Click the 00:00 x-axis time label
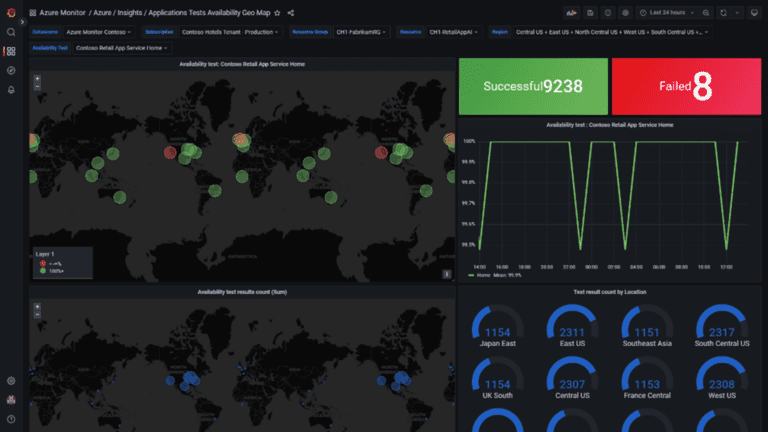The height and width of the screenshot is (432, 768). (591, 267)
